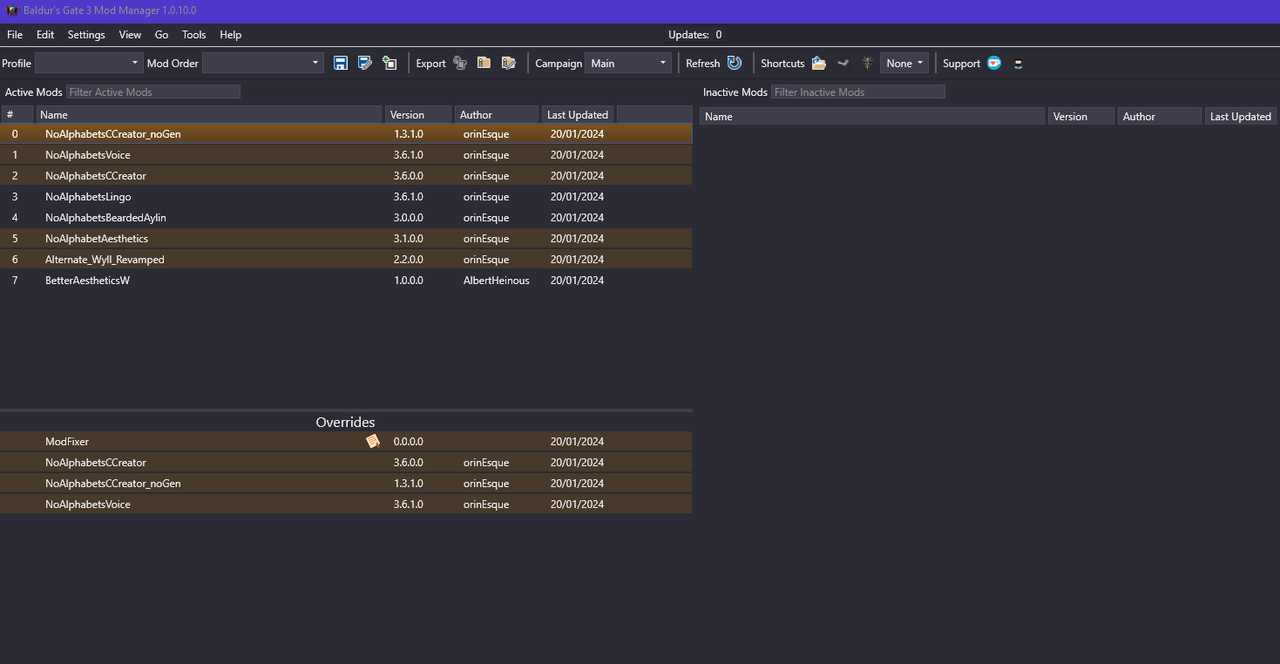Click the note icon on ModFixer row
This screenshot has height=664, width=1280.
coord(373,441)
